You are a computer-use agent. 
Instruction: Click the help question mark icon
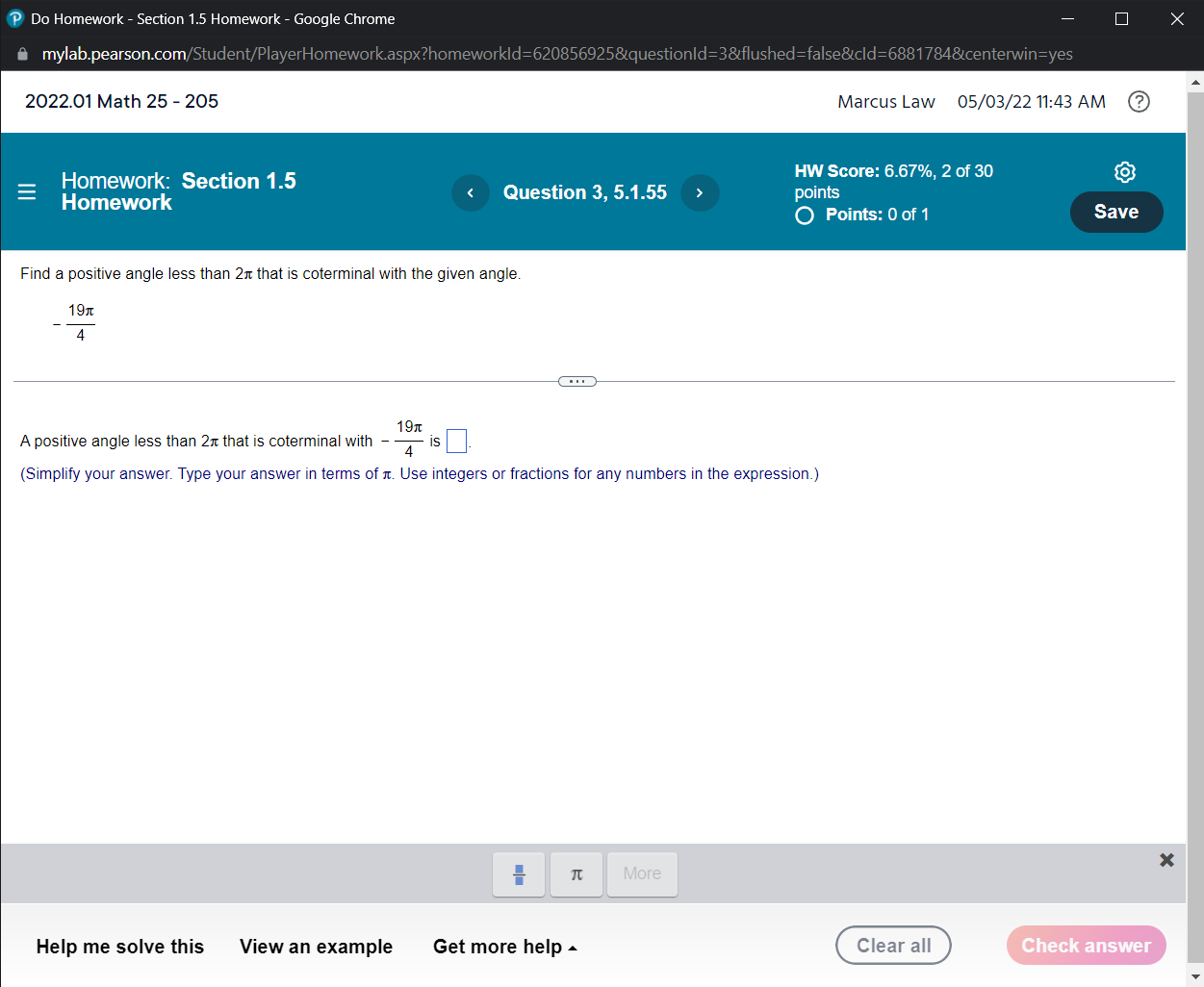(x=1139, y=101)
